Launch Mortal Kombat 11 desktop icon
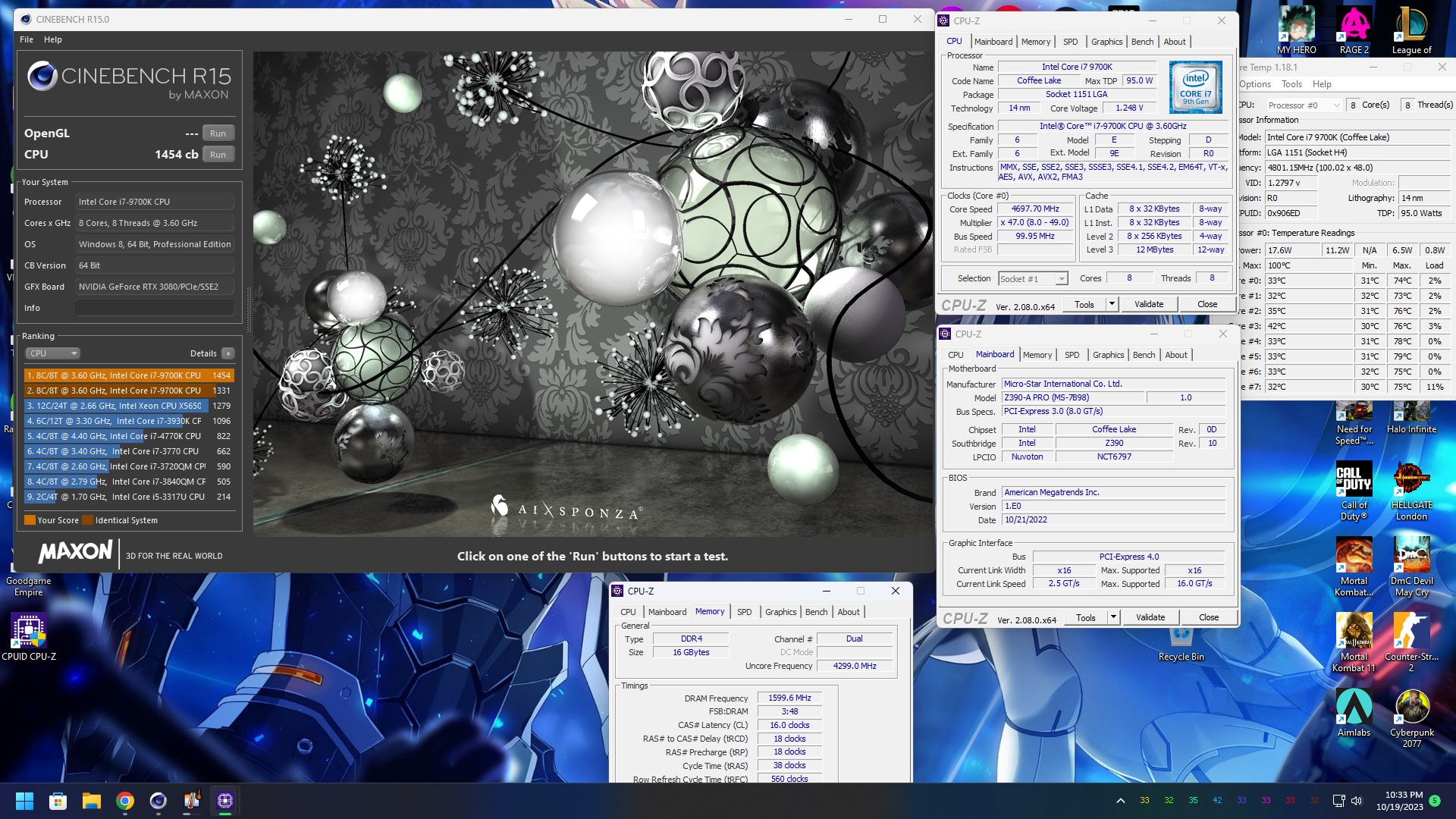The width and height of the screenshot is (1456, 819). pos(1354,643)
